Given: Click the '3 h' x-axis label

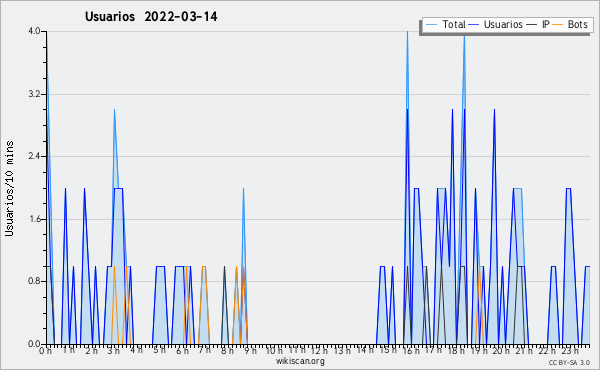Looking at the screenshot, I should click(x=114, y=350).
